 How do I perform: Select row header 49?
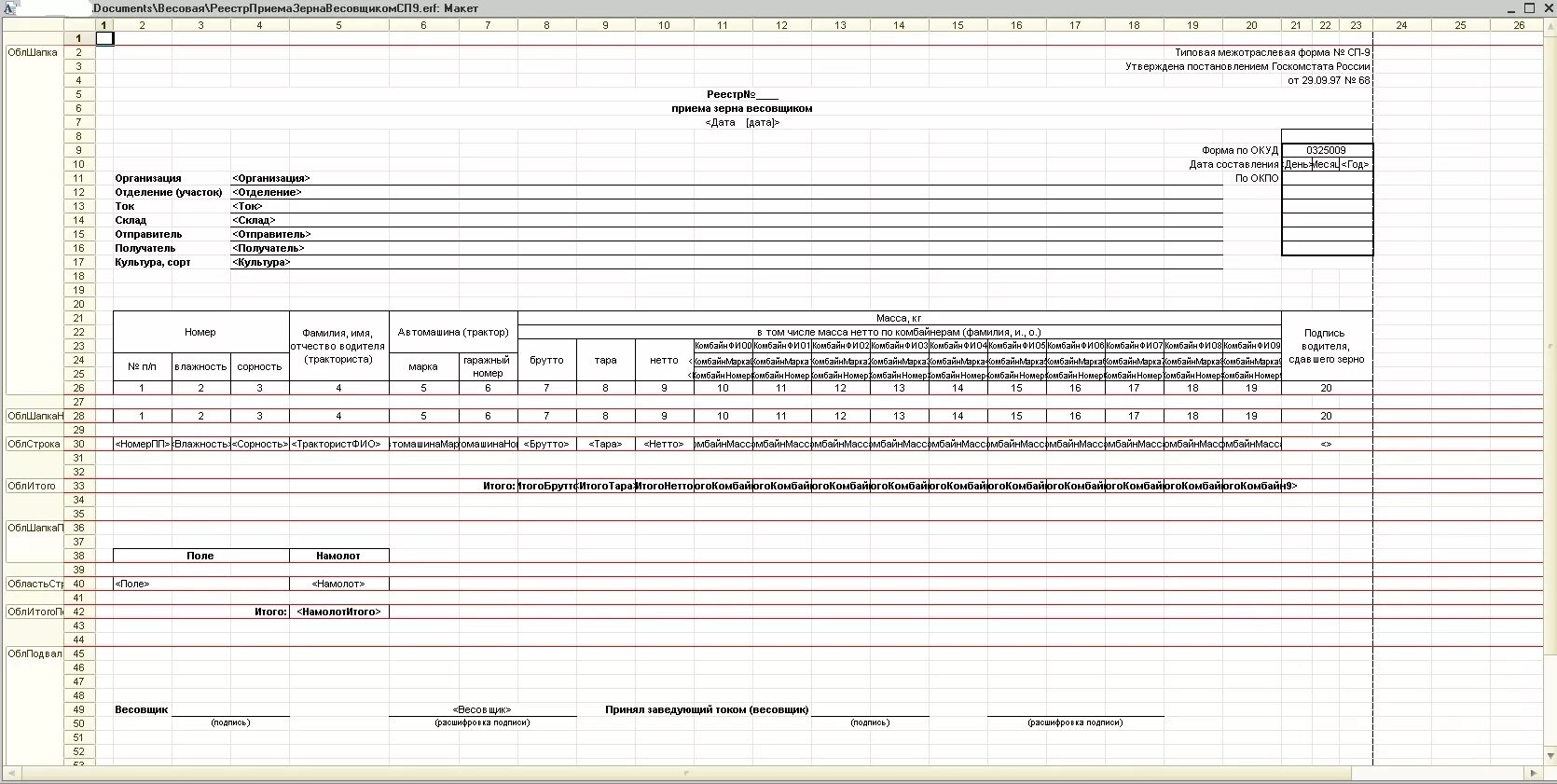point(79,709)
